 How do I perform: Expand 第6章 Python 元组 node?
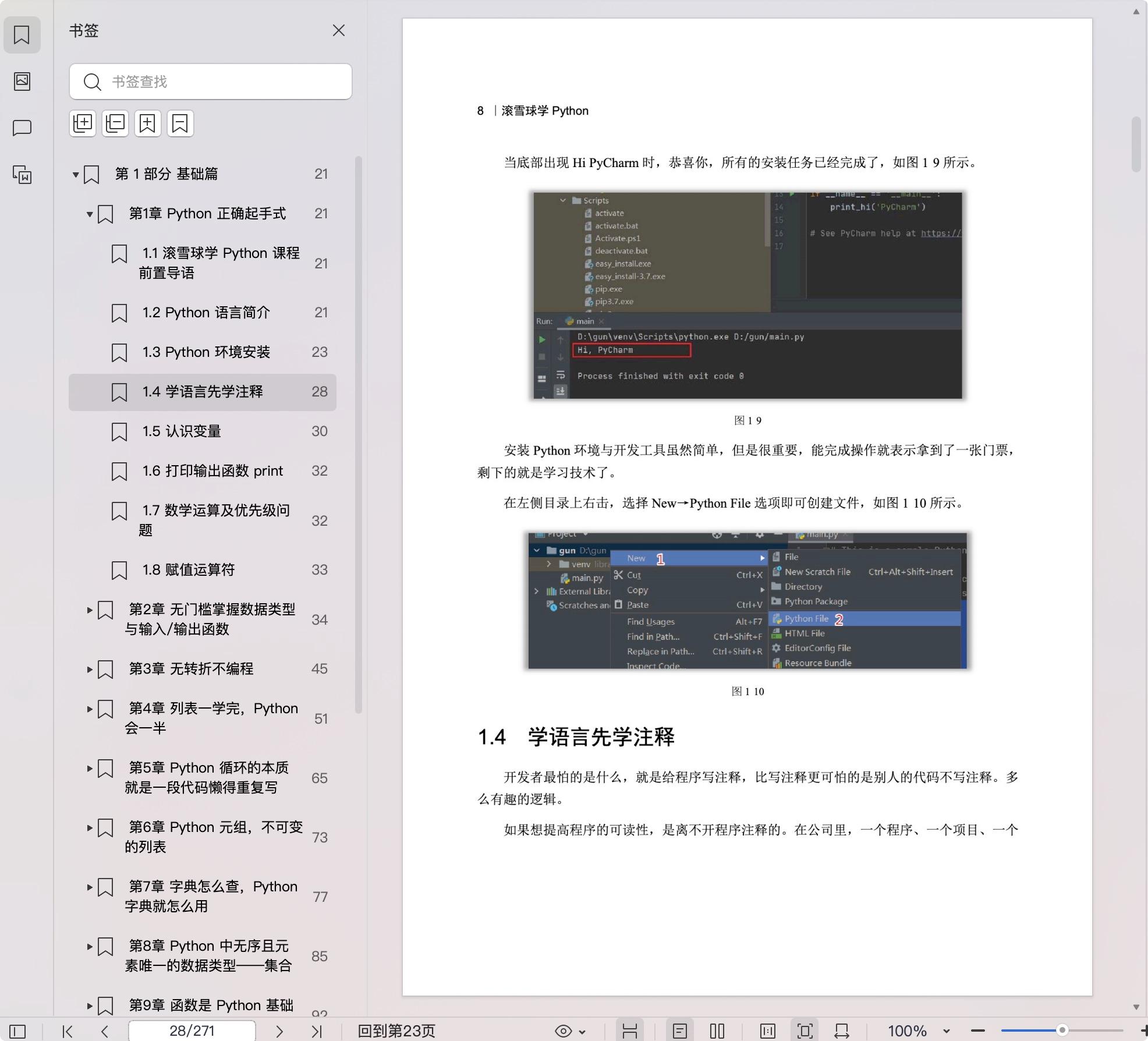tap(90, 828)
